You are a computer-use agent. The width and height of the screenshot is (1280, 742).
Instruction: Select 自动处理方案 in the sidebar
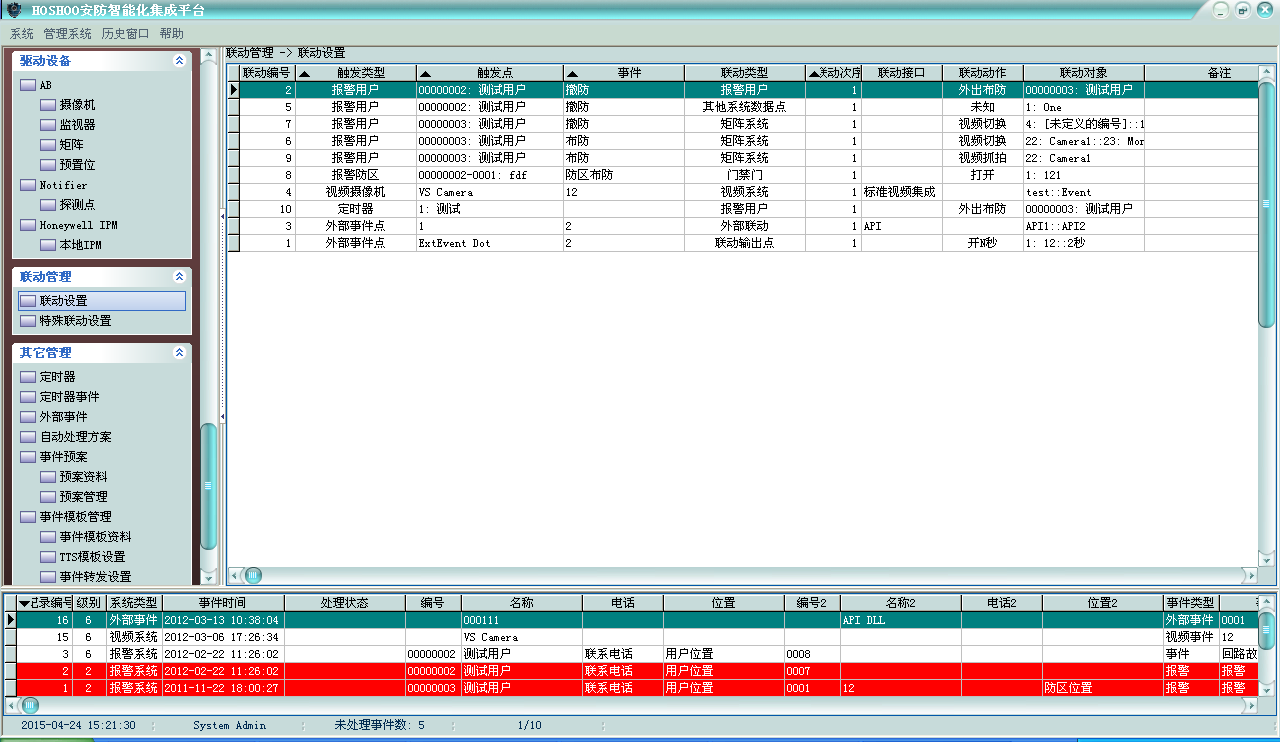[75, 437]
